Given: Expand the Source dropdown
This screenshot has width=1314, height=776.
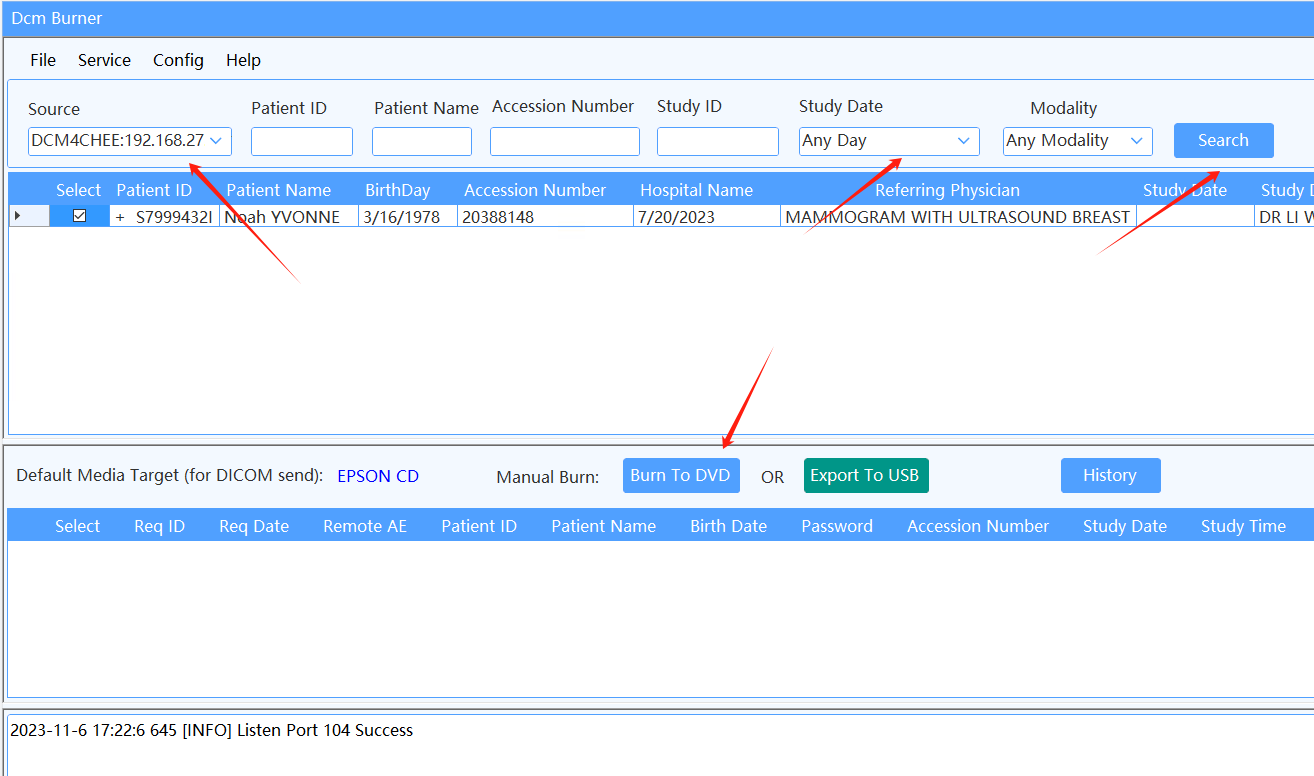Looking at the screenshot, I should [x=216, y=141].
